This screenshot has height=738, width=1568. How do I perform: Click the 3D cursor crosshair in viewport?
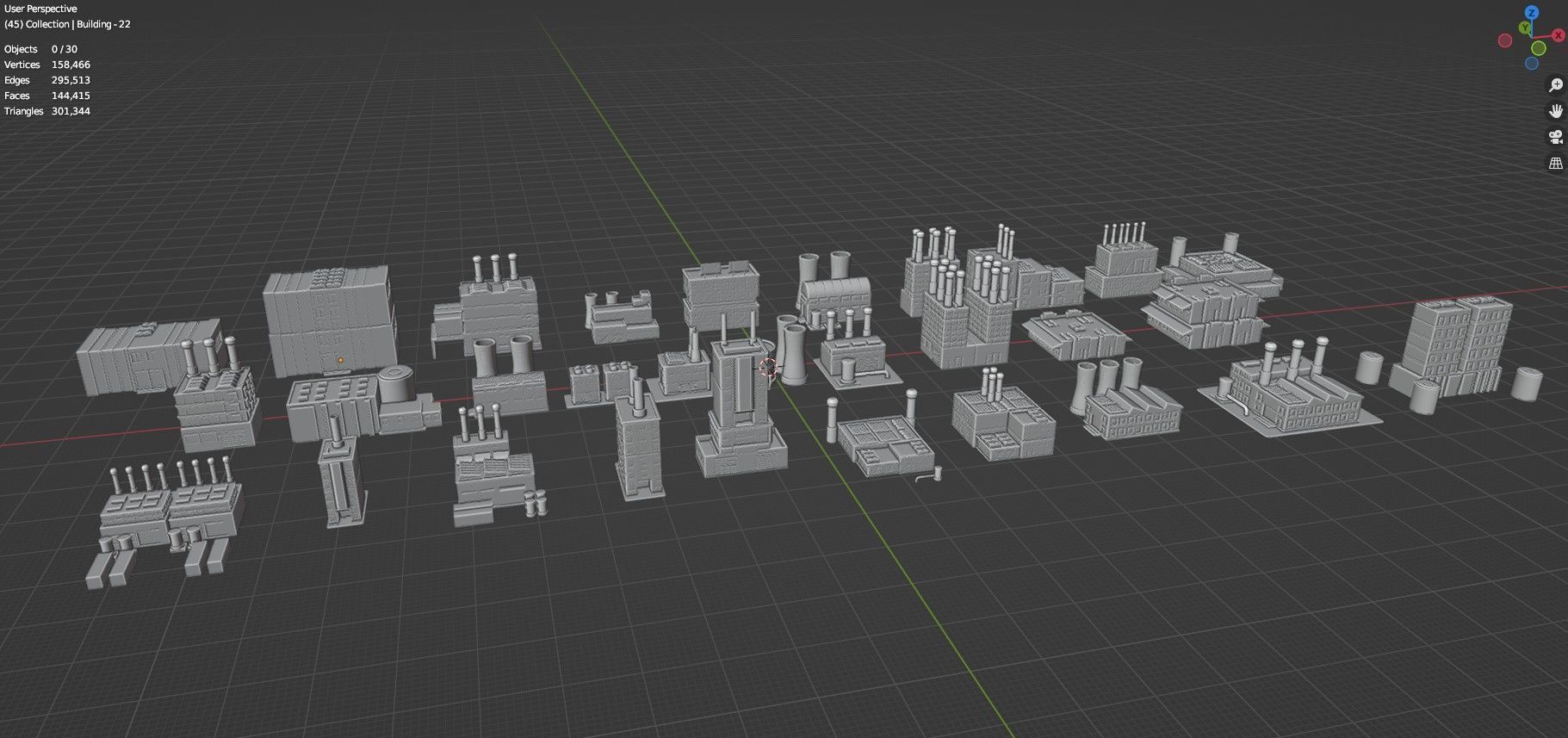[768, 368]
